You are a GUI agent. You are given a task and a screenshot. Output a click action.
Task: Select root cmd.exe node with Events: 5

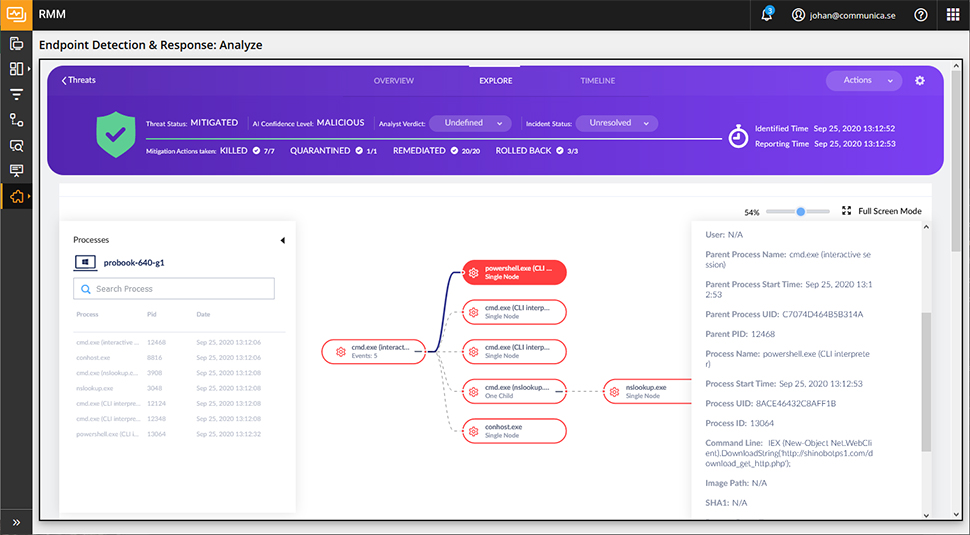click(x=374, y=351)
